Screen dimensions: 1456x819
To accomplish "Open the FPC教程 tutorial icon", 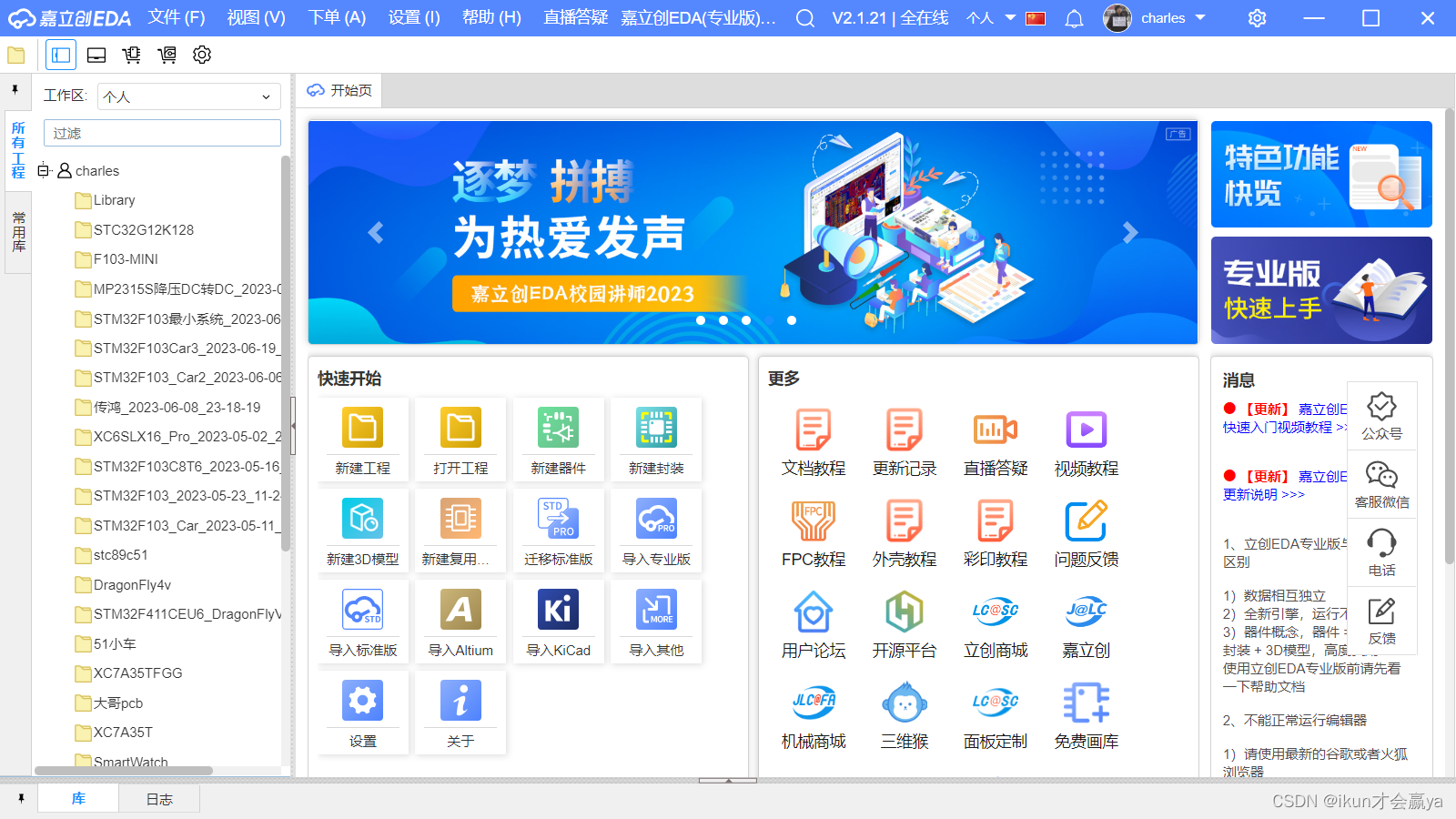I will [814, 521].
